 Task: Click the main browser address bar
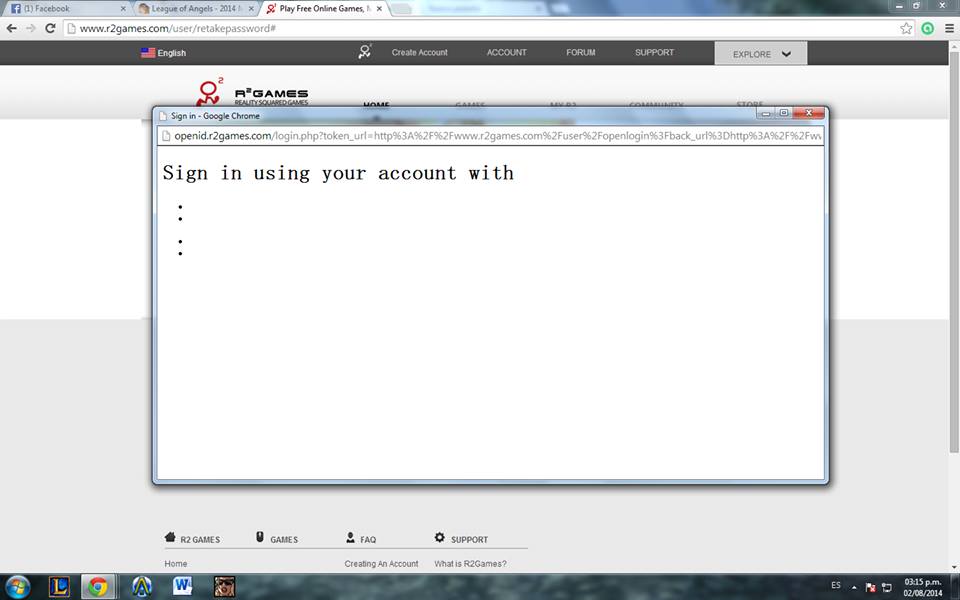coord(480,28)
